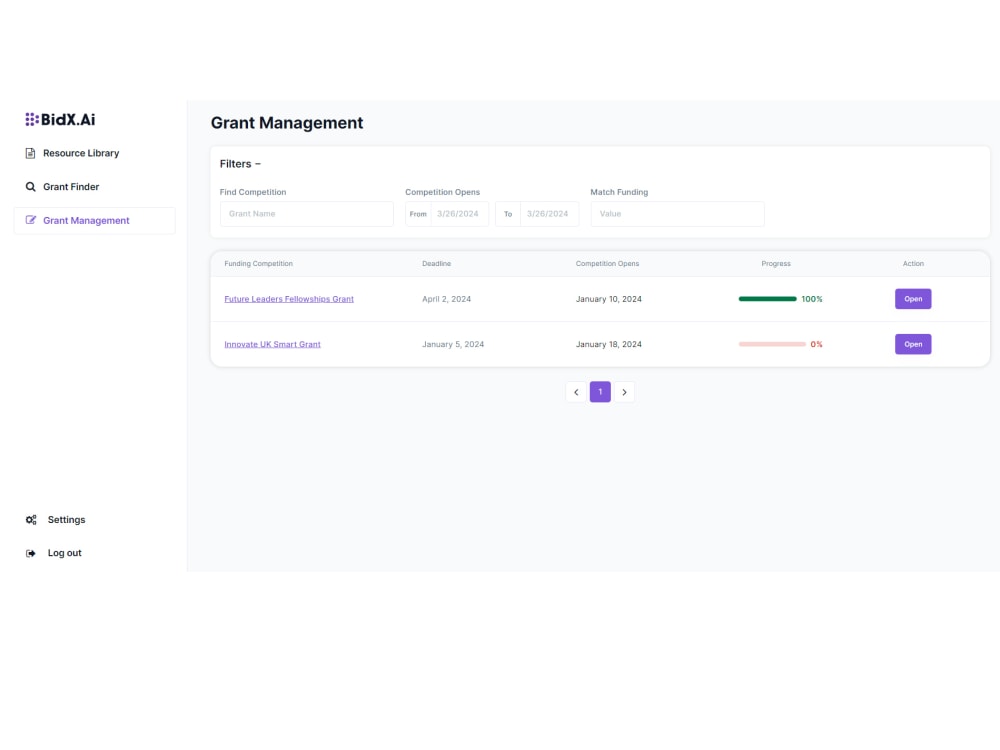Click the Resource Library document icon
The width and height of the screenshot is (1000, 750).
[30, 153]
